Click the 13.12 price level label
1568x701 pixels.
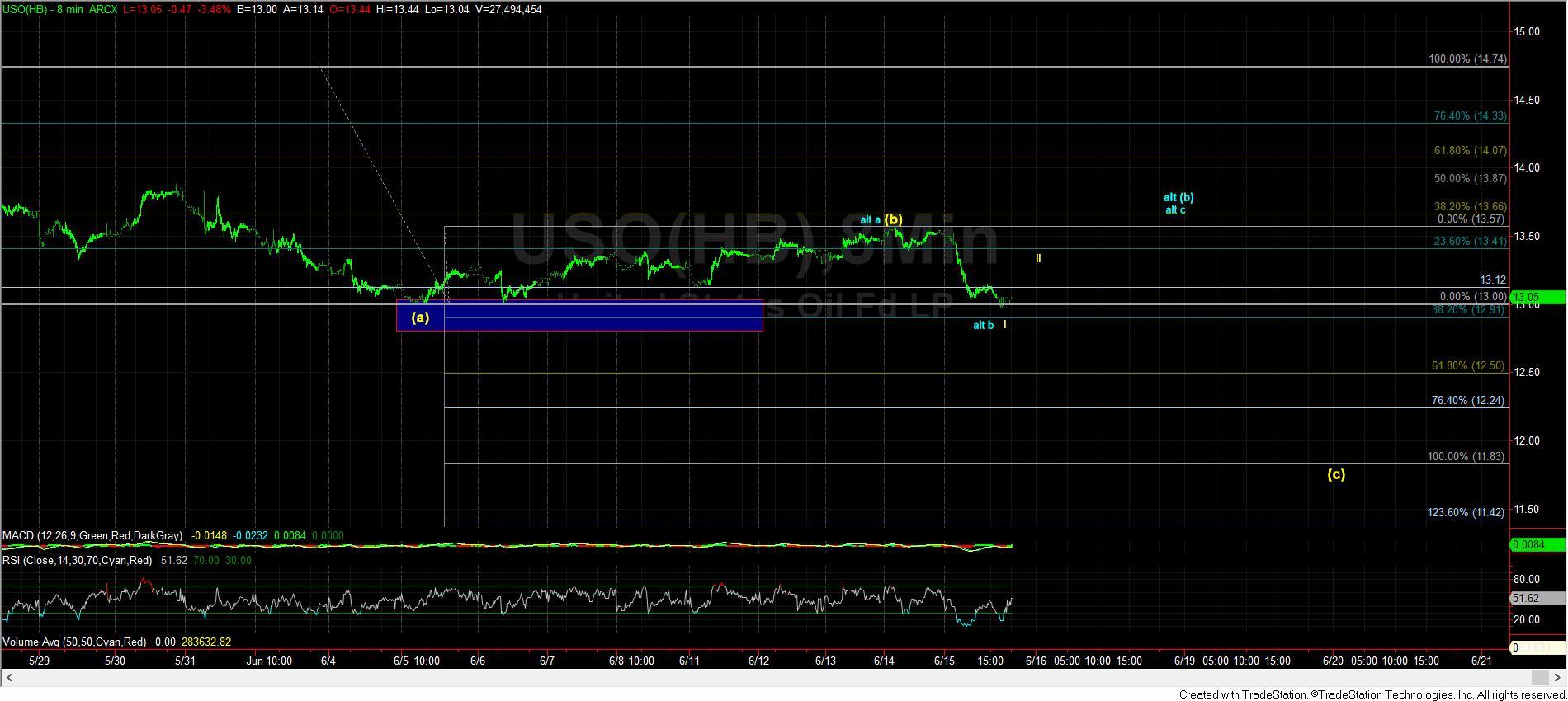coord(1493,280)
